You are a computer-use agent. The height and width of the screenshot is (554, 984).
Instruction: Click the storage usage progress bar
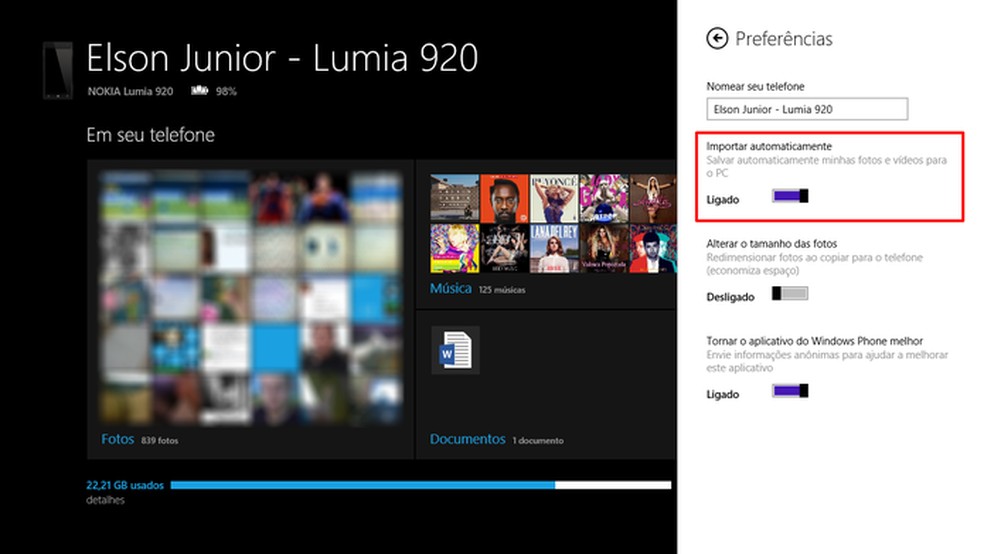point(420,485)
